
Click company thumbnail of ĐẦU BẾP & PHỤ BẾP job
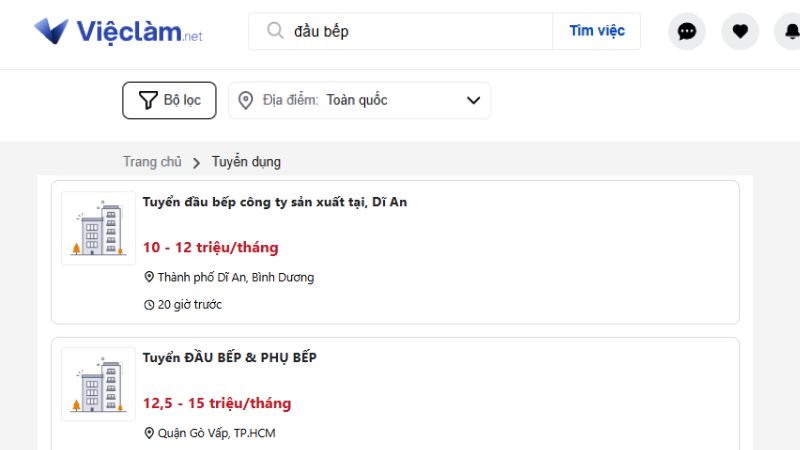[98, 384]
